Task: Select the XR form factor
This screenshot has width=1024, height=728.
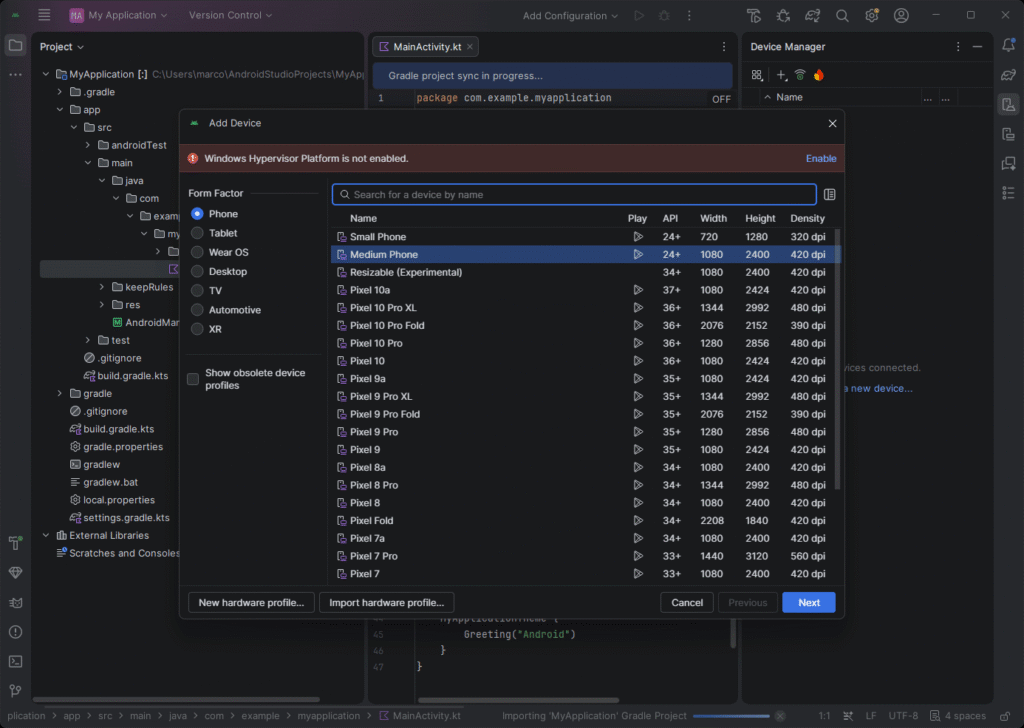Action: pos(197,329)
